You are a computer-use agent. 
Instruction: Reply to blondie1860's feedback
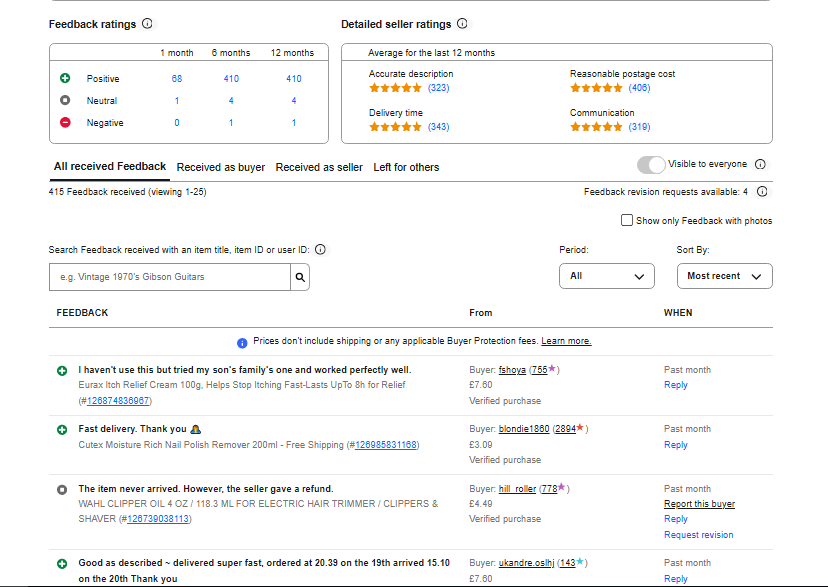(675, 445)
